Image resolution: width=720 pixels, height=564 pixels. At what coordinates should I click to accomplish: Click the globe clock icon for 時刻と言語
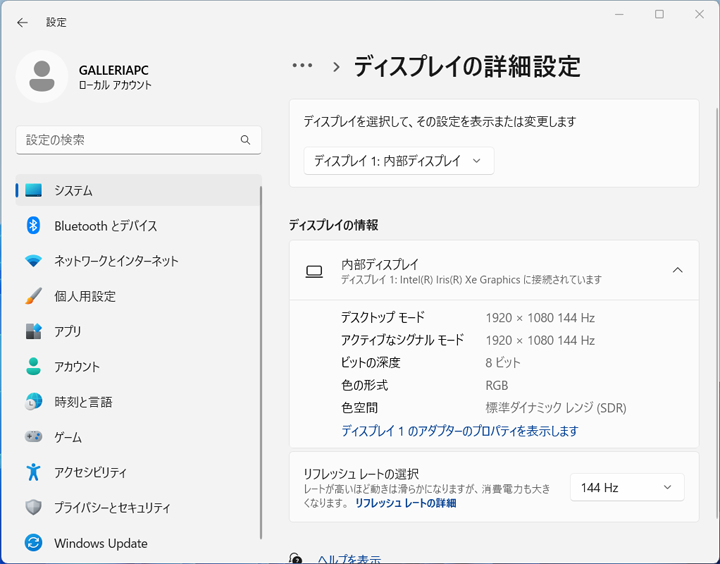pyautogui.click(x=33, y=402)
